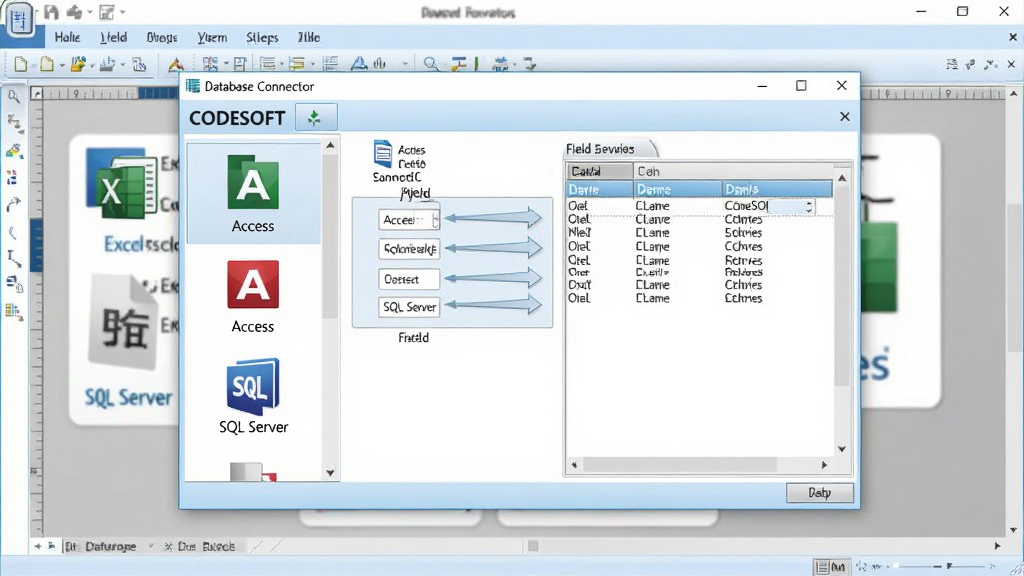Screen dimensions: 1024x576
Task: Click the SQL Server label in background window
Action: (129, 397)
